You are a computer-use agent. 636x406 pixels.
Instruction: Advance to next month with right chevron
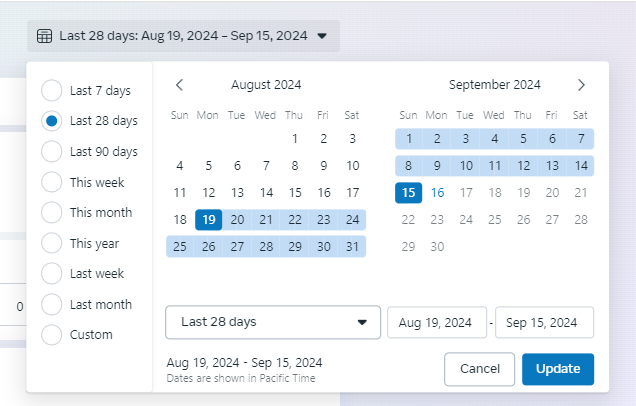581,85
